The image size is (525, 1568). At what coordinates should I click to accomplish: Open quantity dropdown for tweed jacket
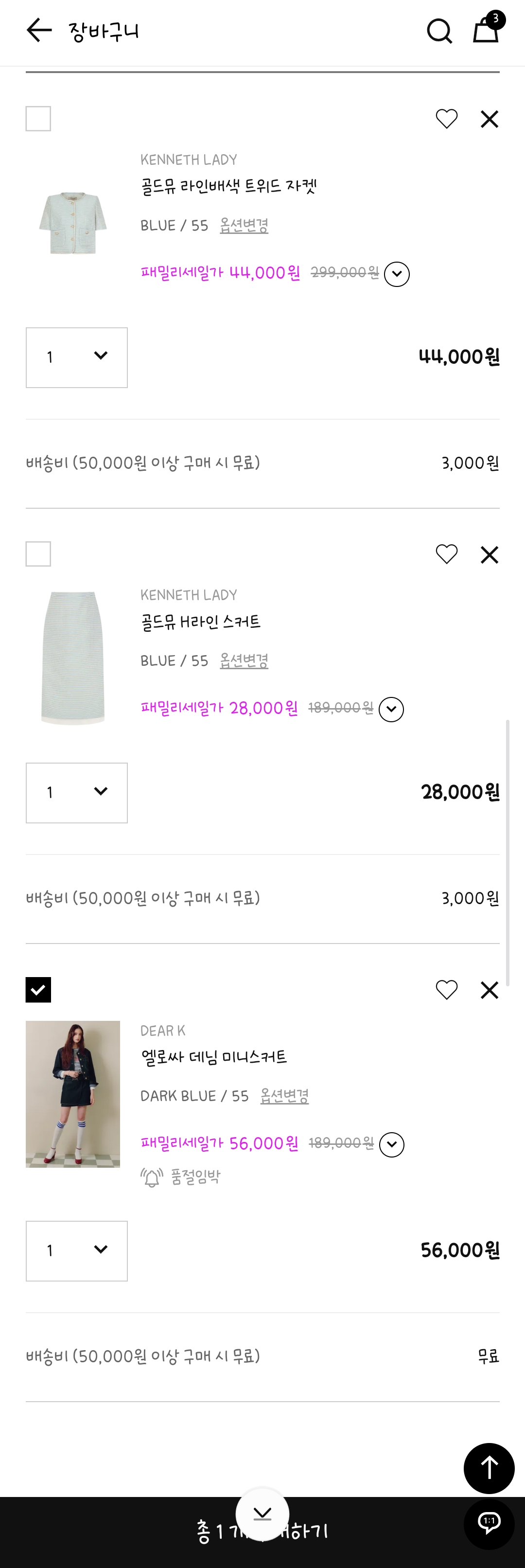(x=77, y=357)
